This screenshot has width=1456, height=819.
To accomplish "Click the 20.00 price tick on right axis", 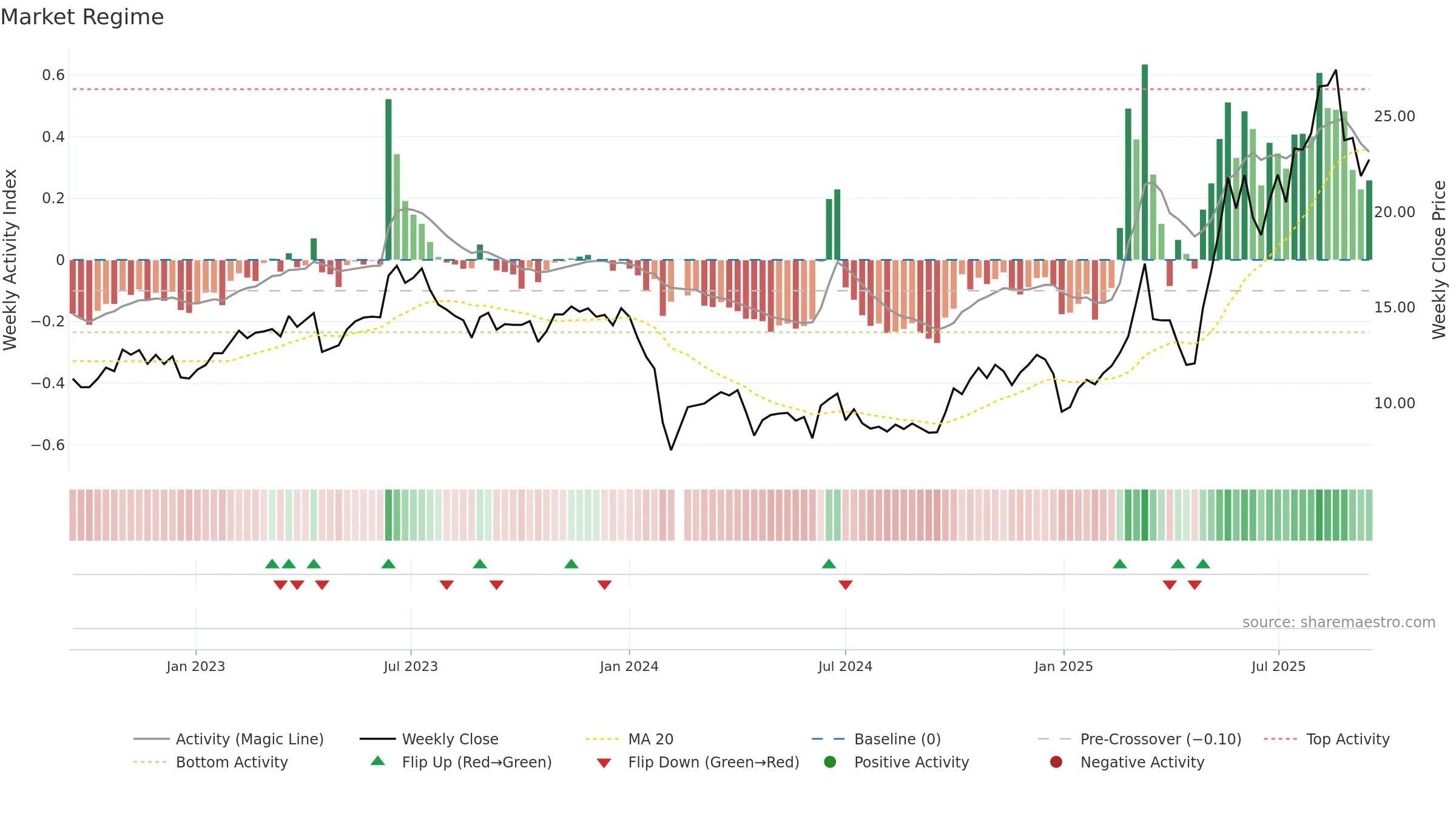I will coord(1395,212).
